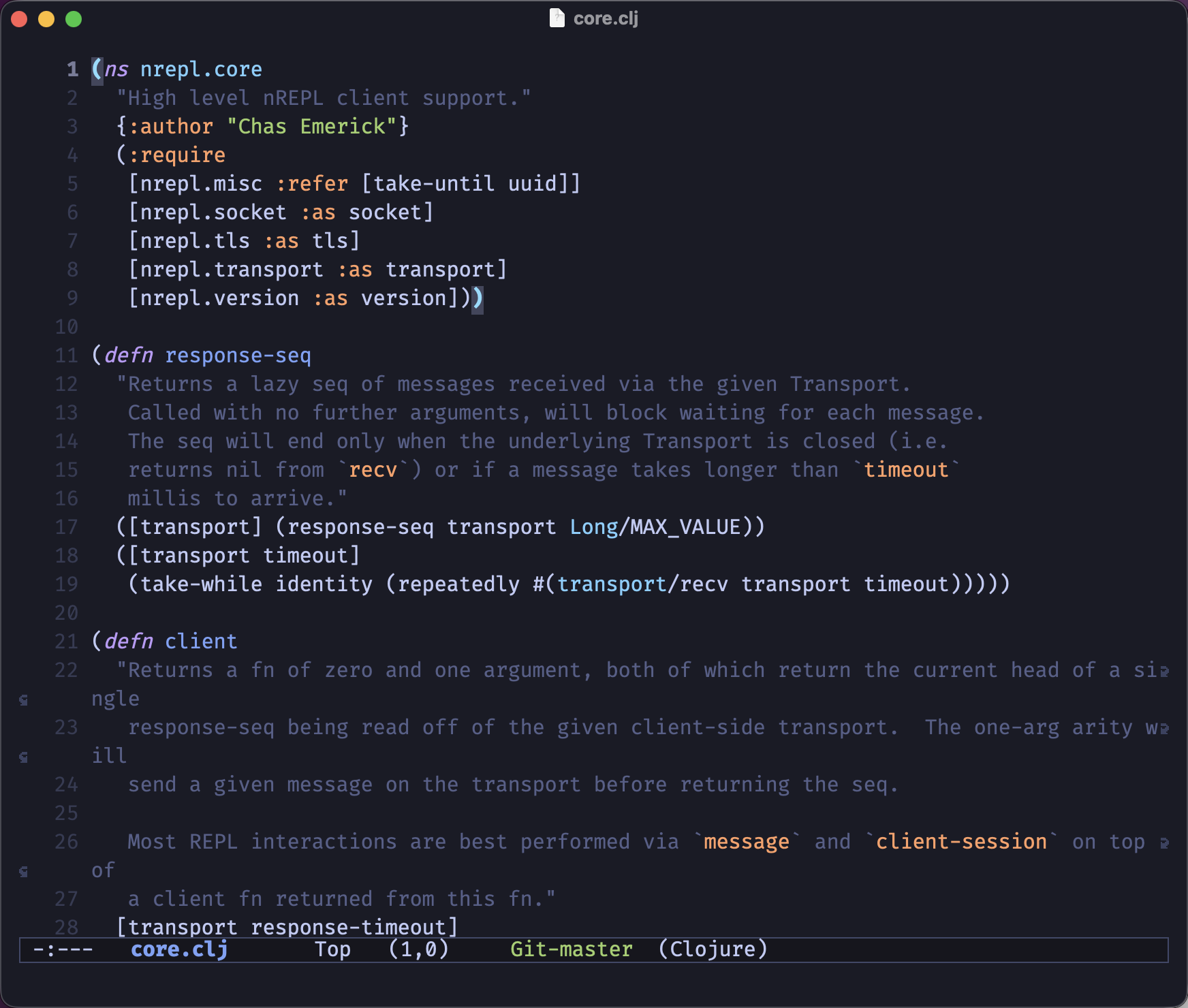Click line number 10 in the gutter
Viewport: 1188px width, 1008px height.
pos(67,327)
